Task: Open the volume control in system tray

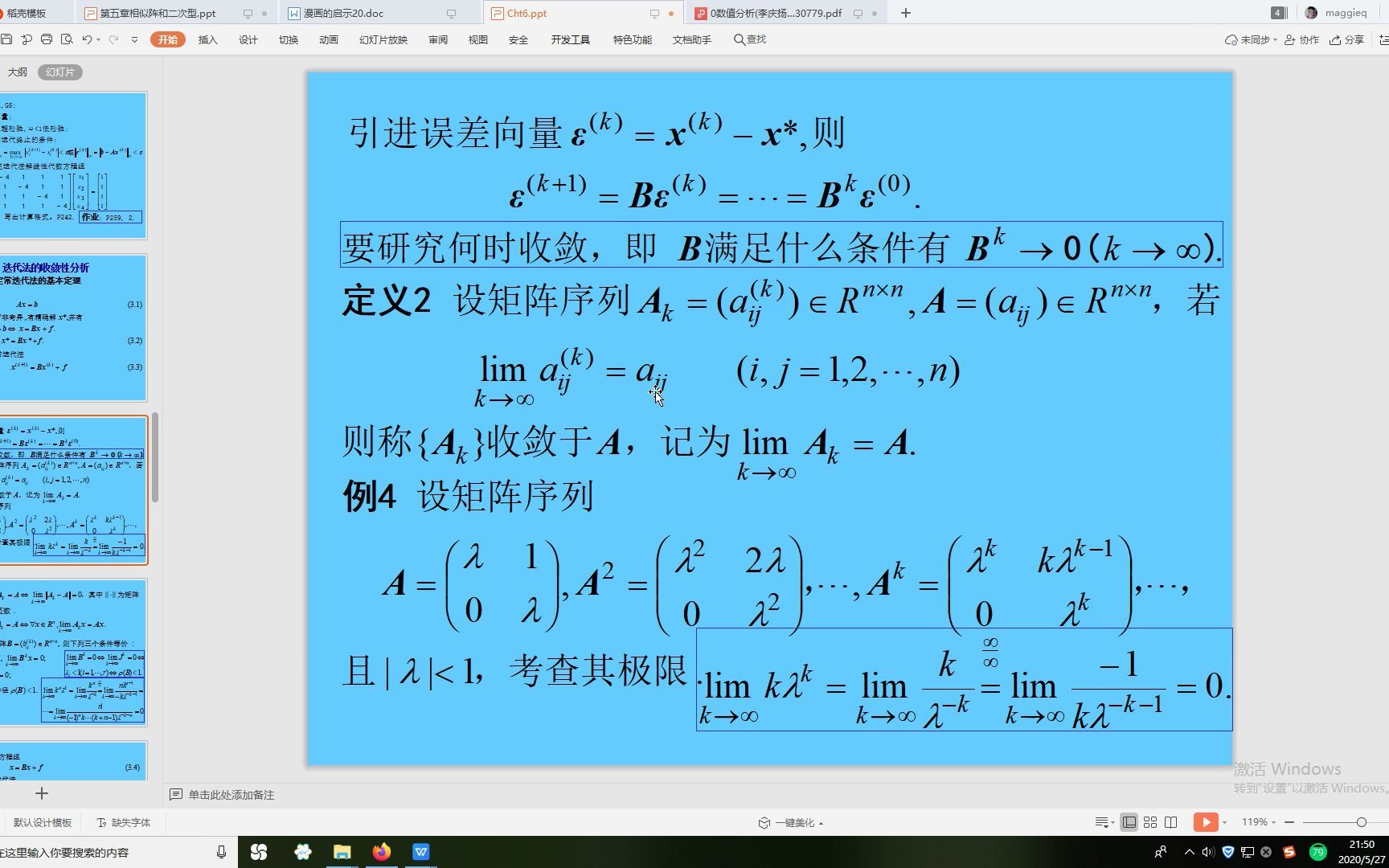Action: coord(1208,852)
